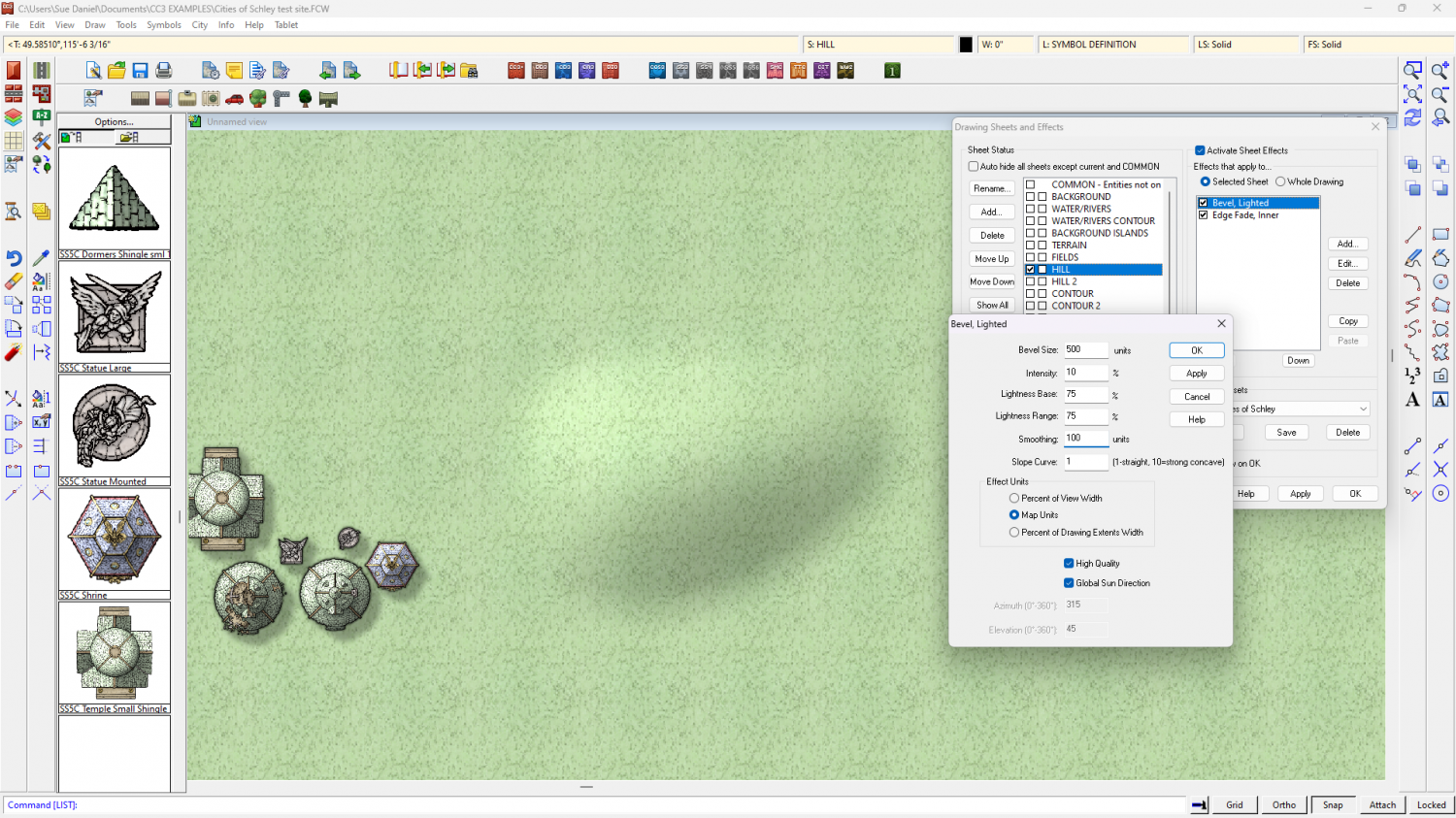This screenshot has width=1456, height=818.
Task: Open the File menu
Action: coord(13,25)
